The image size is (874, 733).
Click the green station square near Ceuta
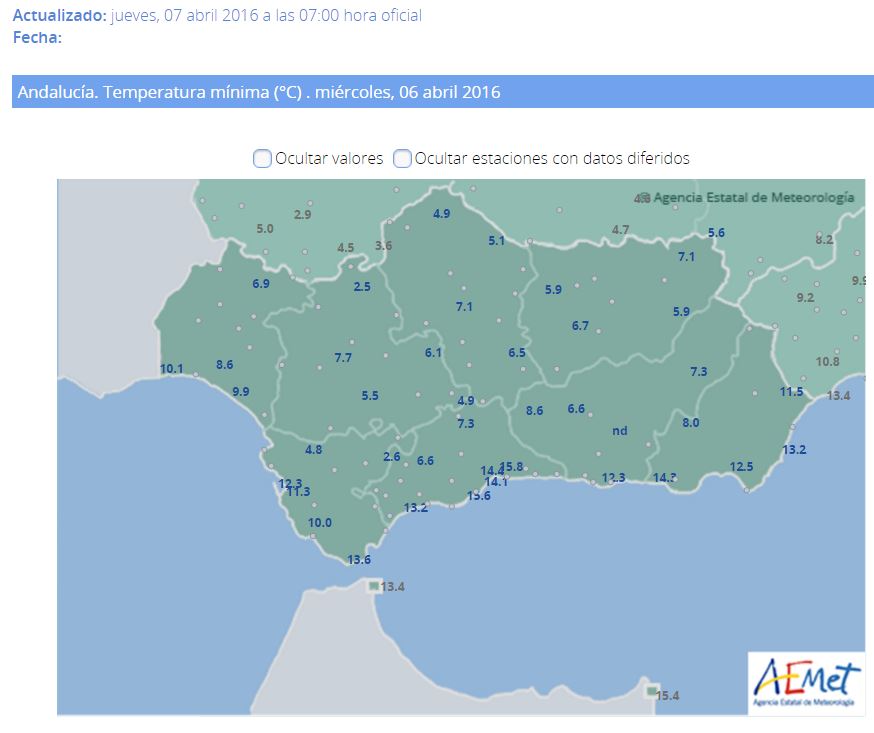pos(373,586)
